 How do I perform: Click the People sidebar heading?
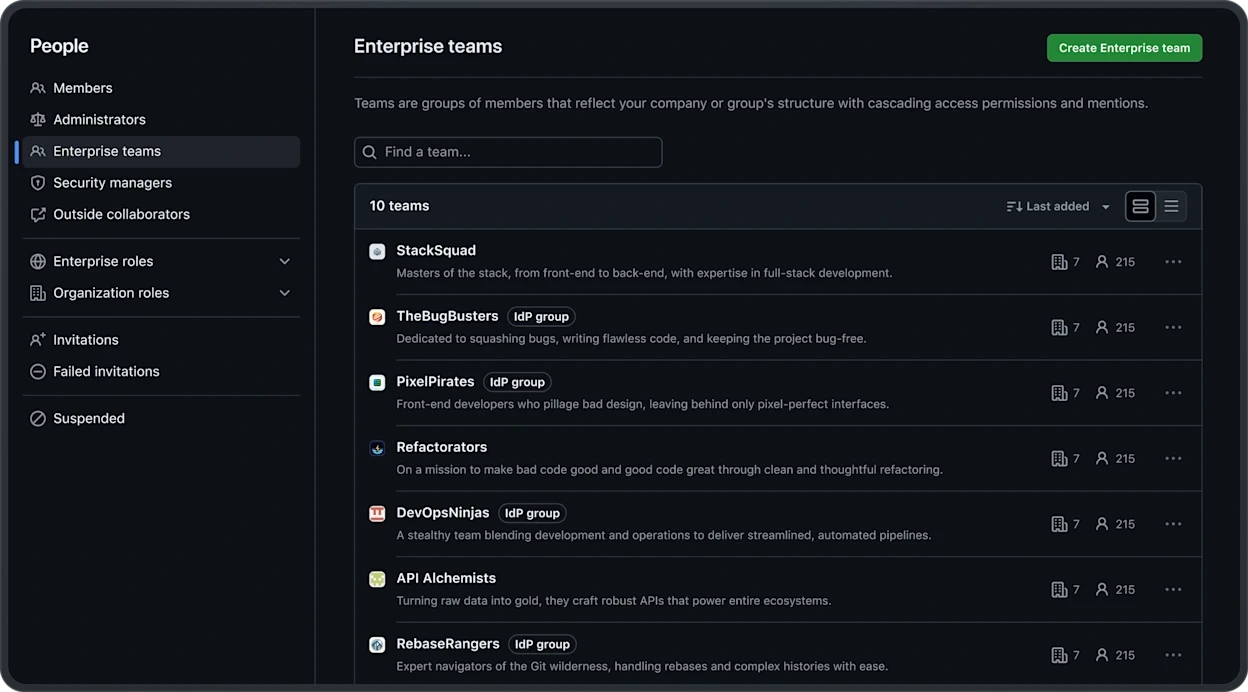pos(59,46)
